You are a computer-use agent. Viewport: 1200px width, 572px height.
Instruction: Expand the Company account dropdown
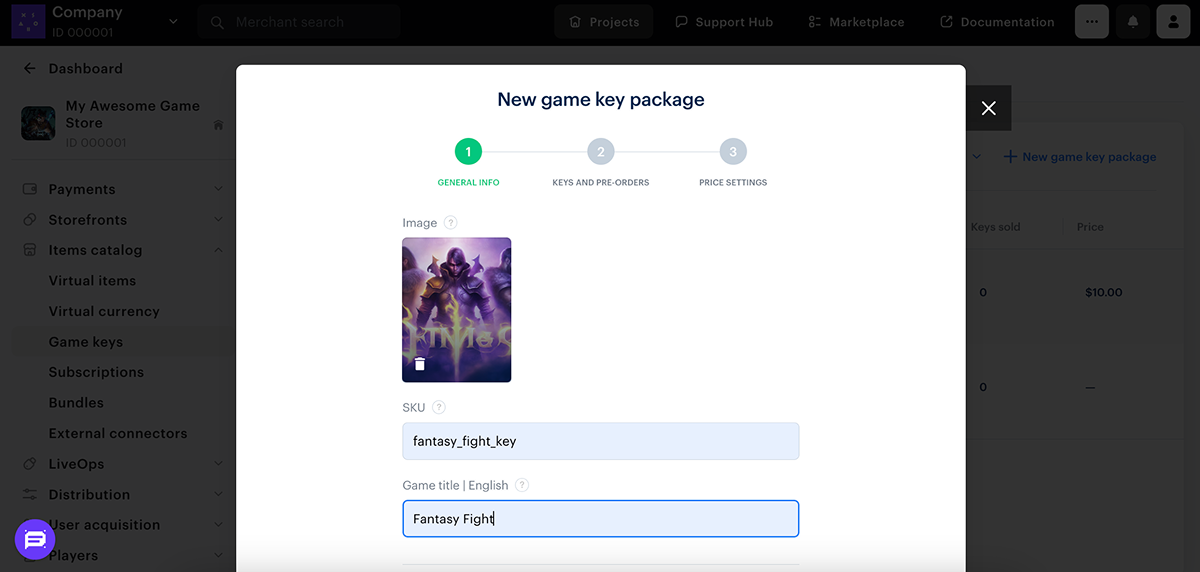[x=174, y=22]
